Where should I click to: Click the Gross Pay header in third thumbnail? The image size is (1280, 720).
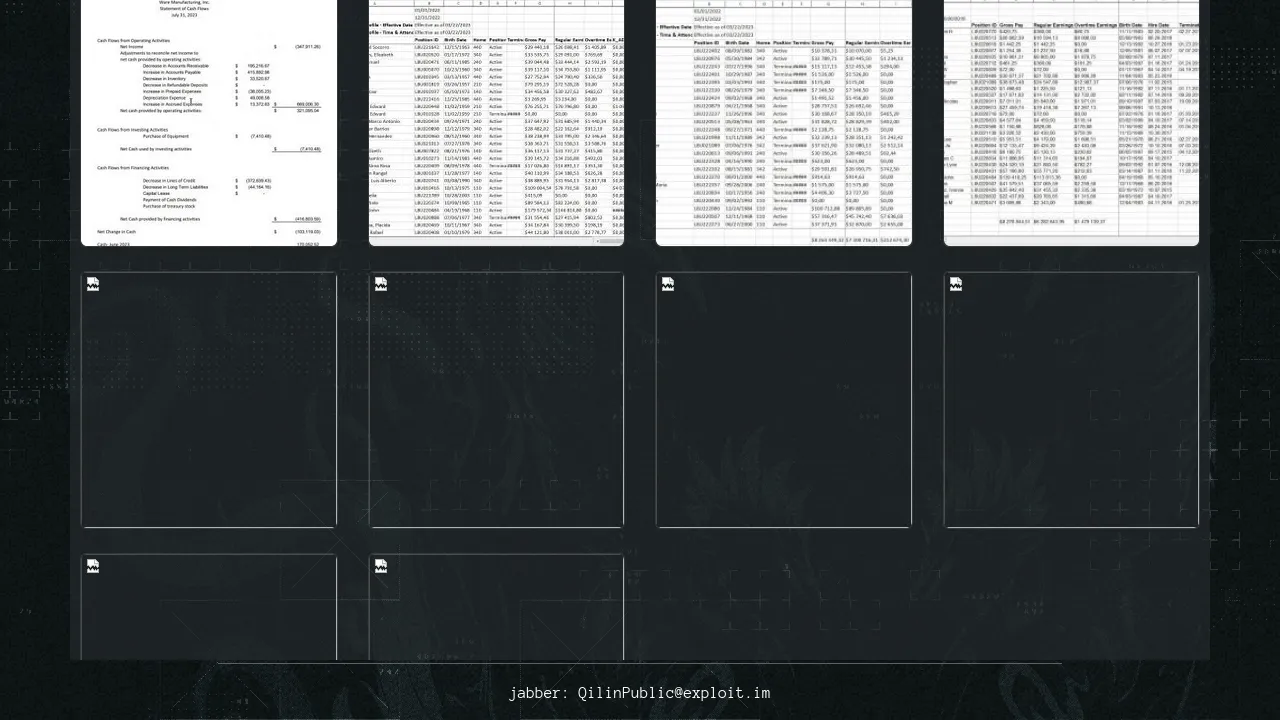click(x=825, y=44)
